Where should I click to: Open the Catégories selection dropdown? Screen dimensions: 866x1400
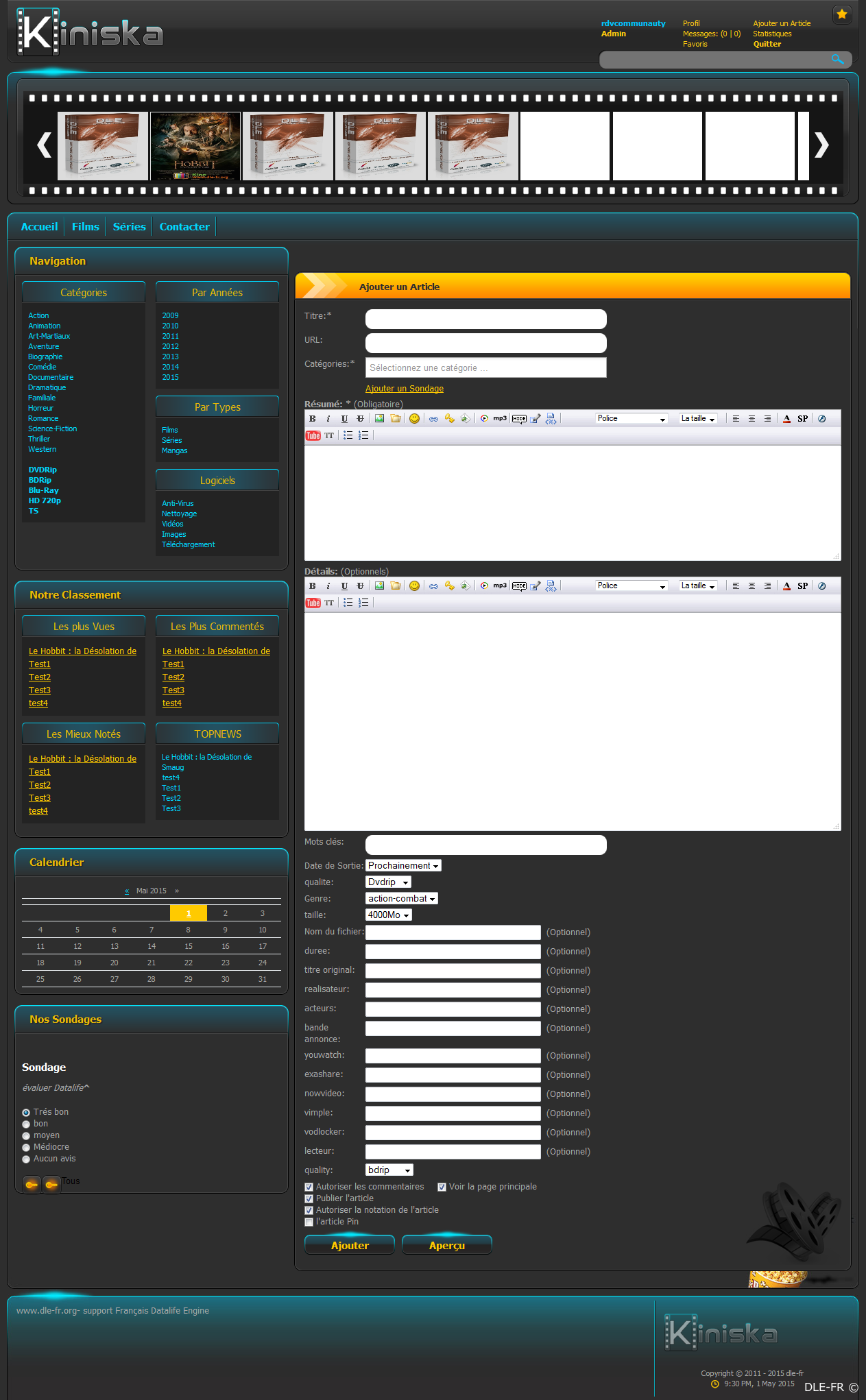485,367
